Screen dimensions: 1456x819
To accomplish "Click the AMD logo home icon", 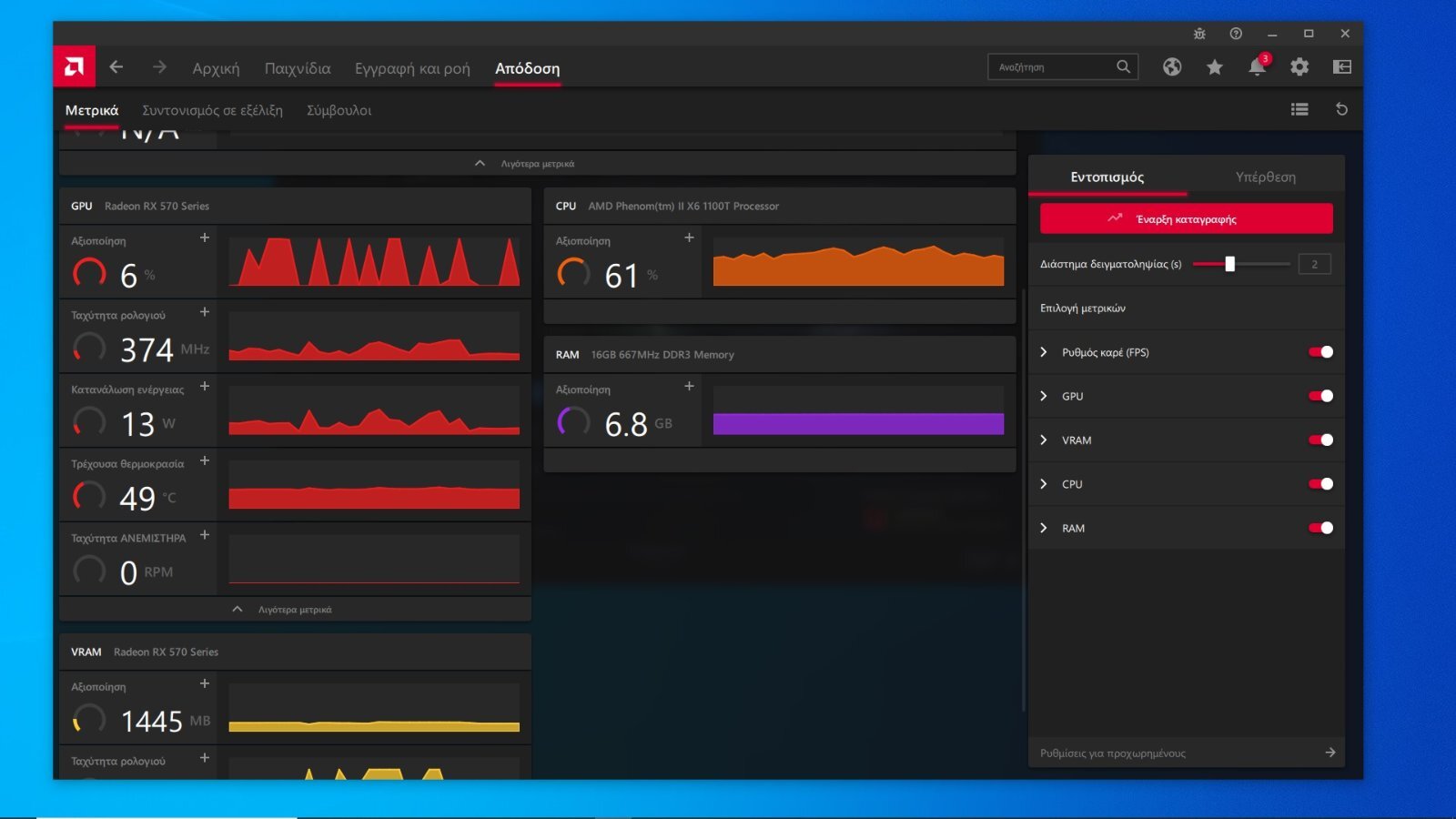I will [x=74, y=67].
